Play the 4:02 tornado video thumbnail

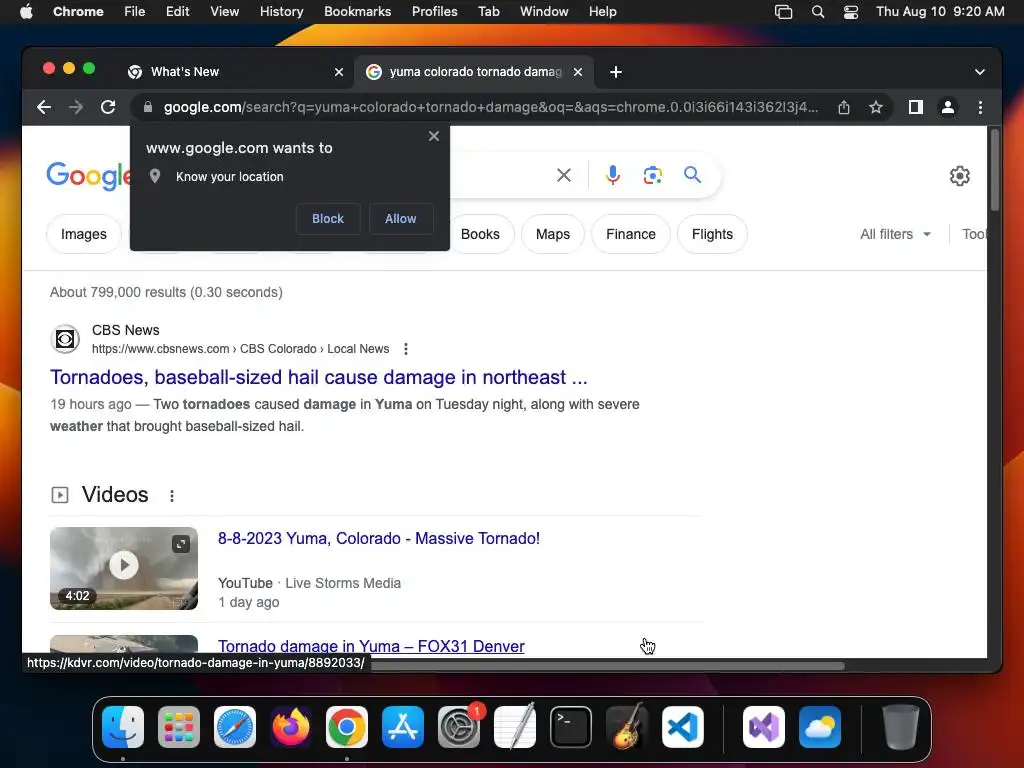(x=124, y=566)
